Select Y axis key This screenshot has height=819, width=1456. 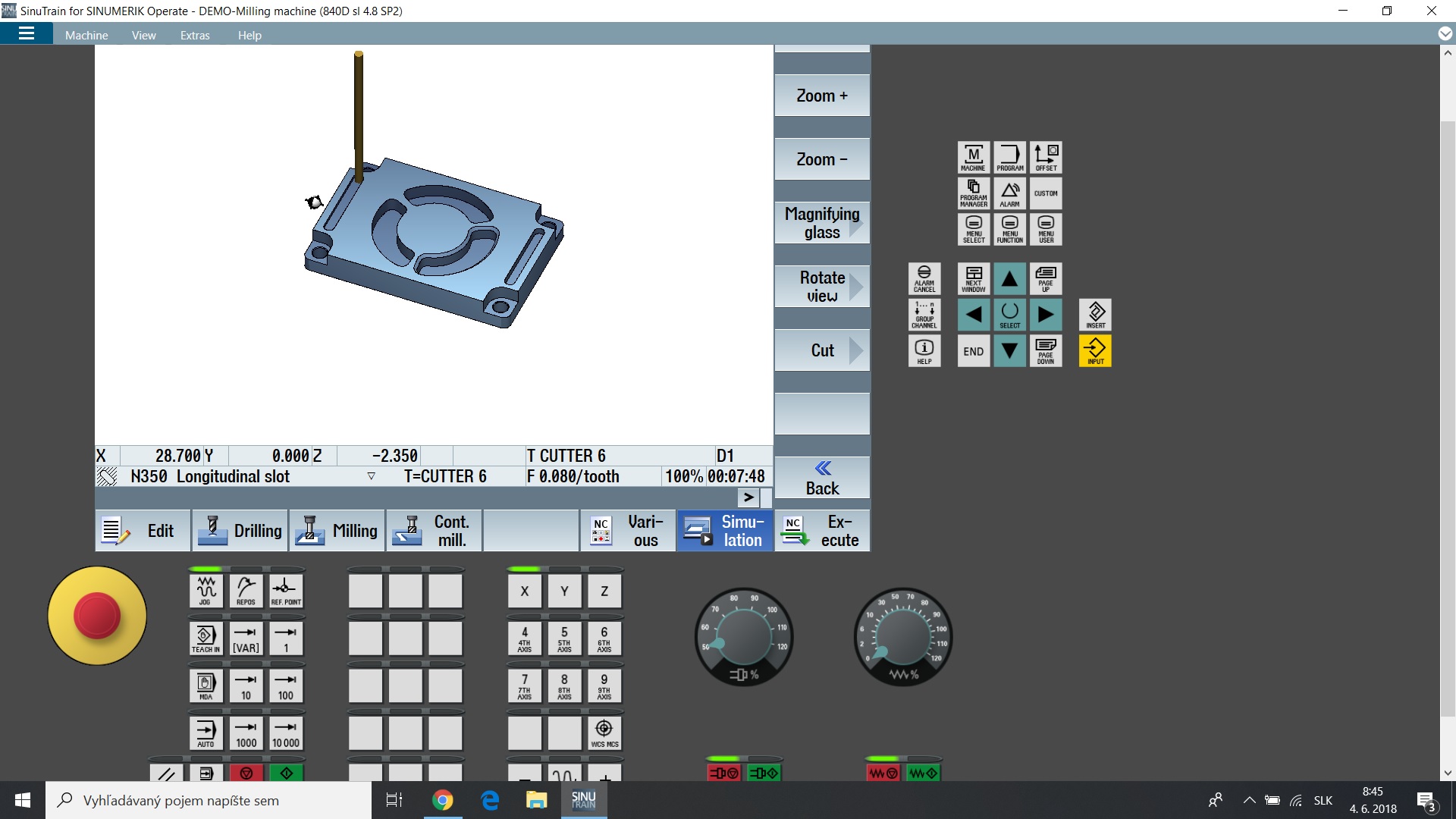point(564,591)
